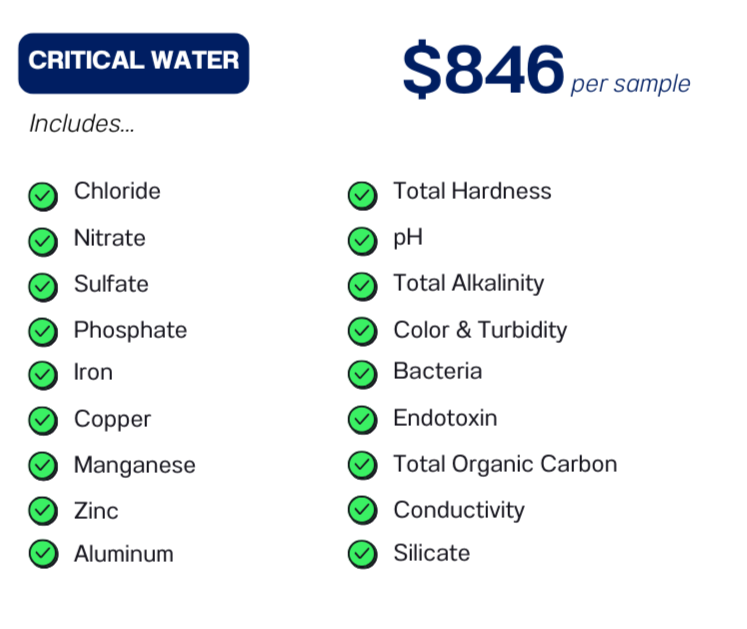Screen dimensions: 747x629
Task: Click the check icon next to Nitrate
Action: tap(43, 242)
